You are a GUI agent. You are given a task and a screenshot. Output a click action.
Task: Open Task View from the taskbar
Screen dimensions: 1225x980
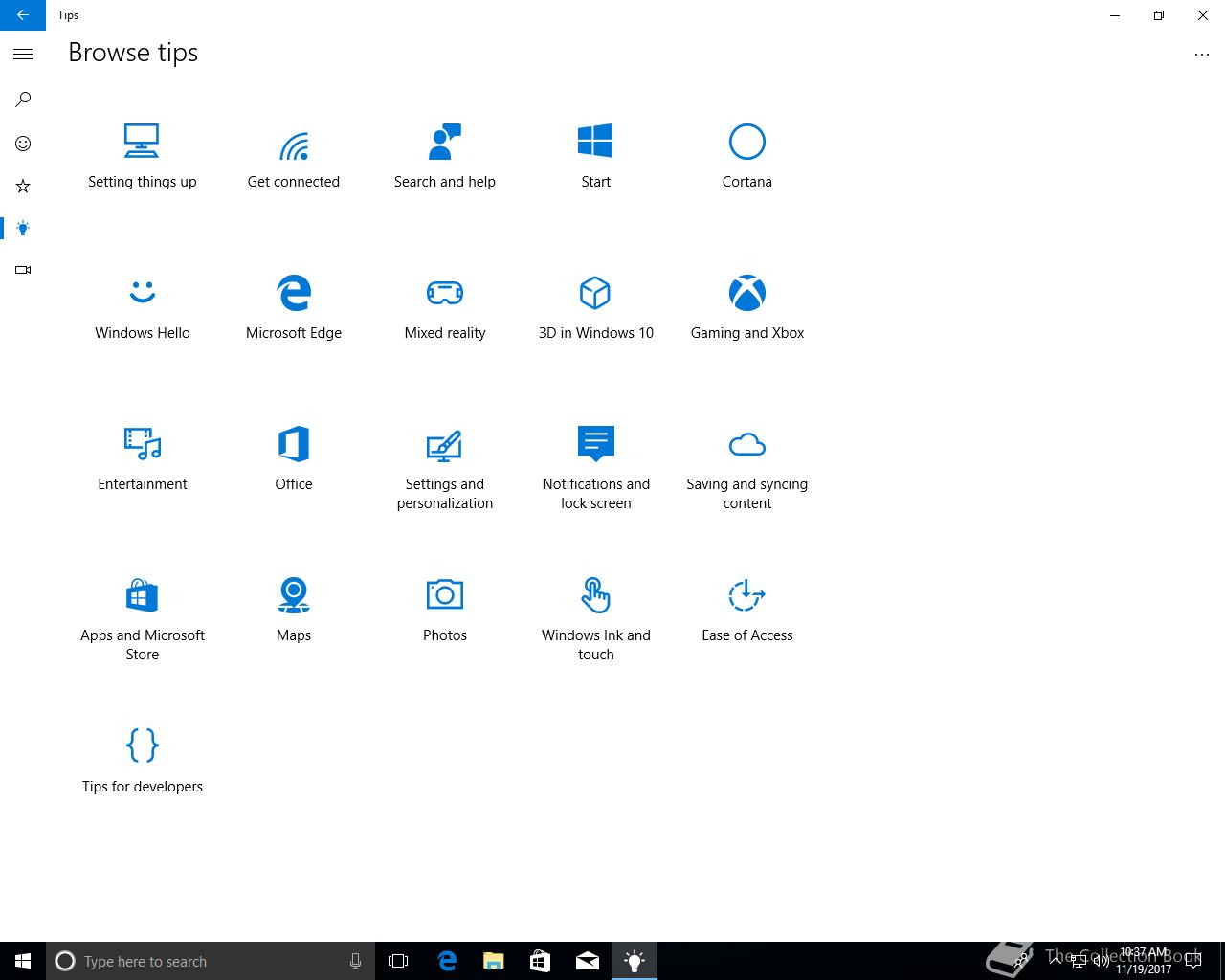[398, 961]
